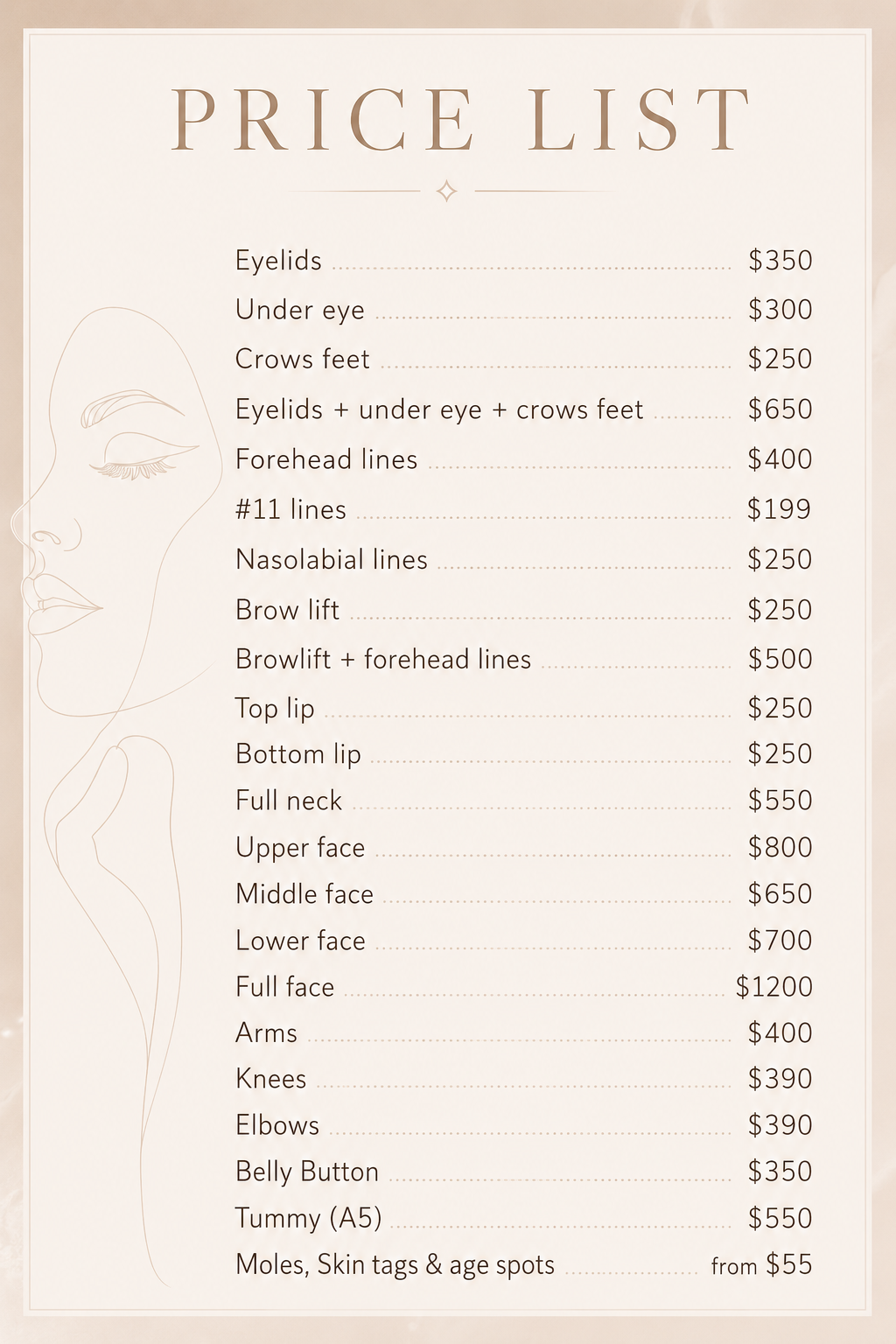The height and width of the screenshot is (1344, 896).
Task: Click the line-art face illustration
Action: click(x=114, y=512)
